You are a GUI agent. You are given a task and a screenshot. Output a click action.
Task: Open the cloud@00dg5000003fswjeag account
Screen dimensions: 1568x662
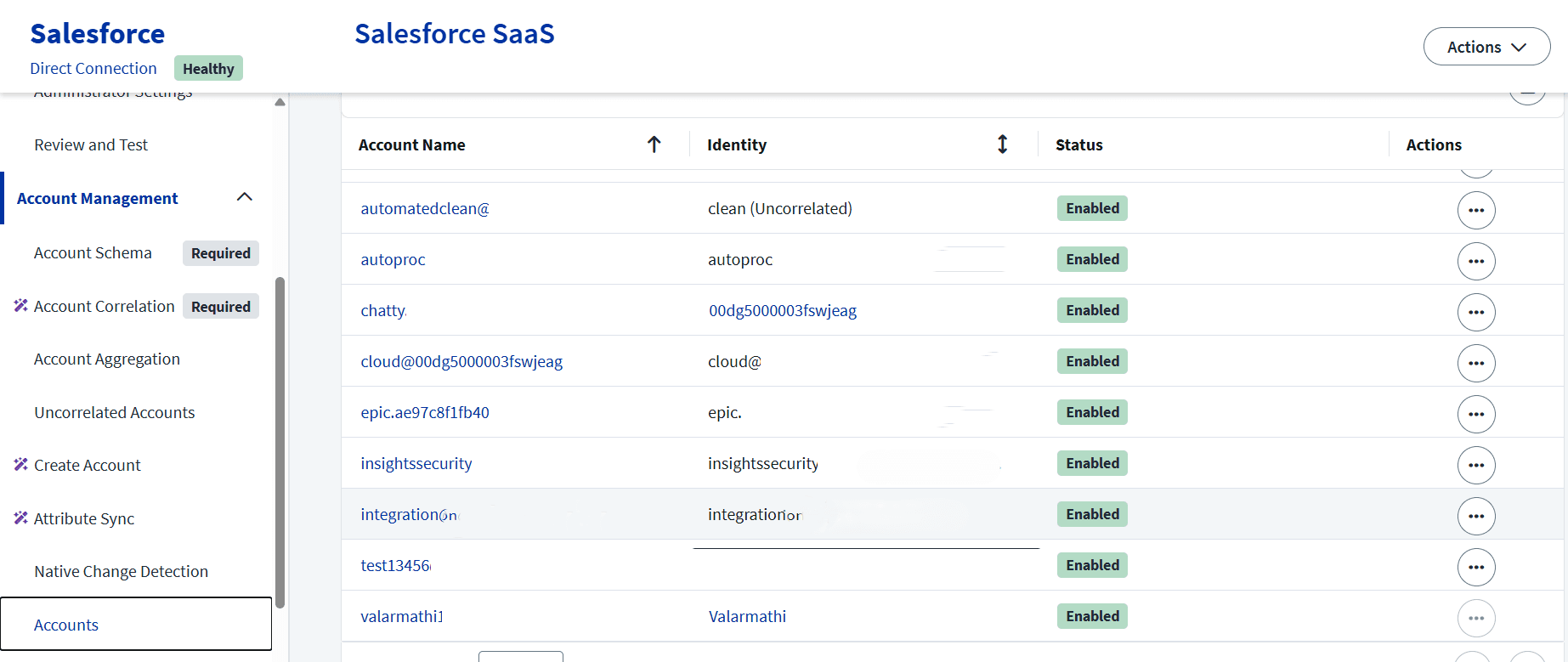point(461,362)
